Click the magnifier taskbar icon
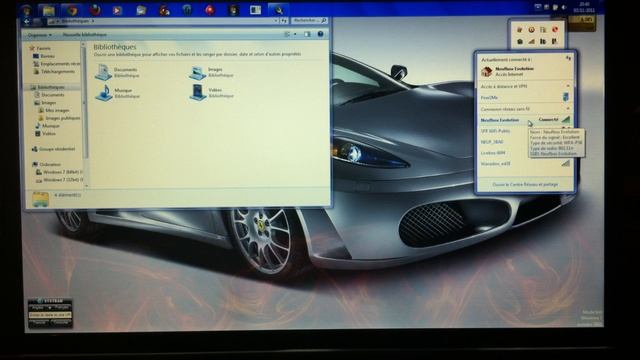The width and height of the screenshot is (640, 360). pos(279,10)
